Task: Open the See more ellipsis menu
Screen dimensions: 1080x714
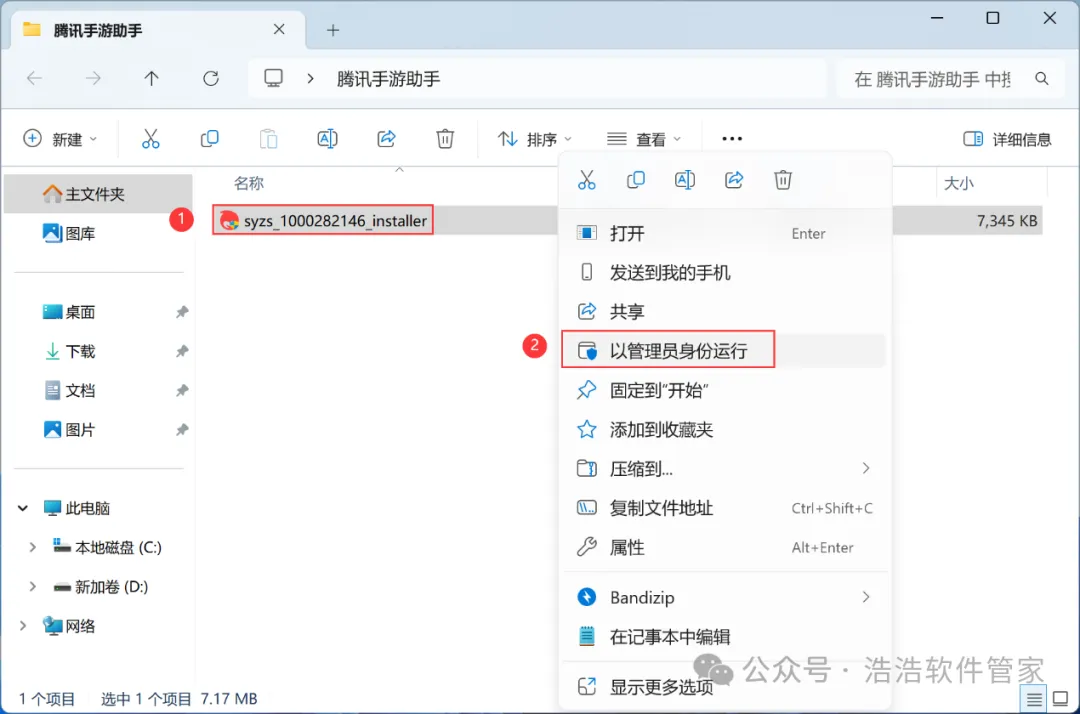Action: click(731, 139)
